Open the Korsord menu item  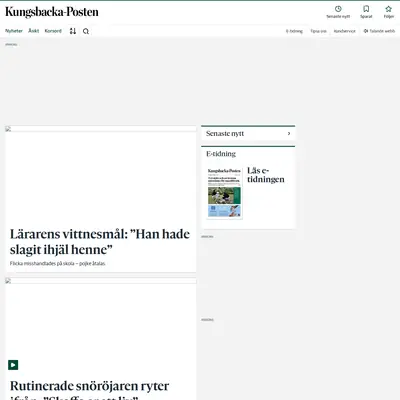53,31
